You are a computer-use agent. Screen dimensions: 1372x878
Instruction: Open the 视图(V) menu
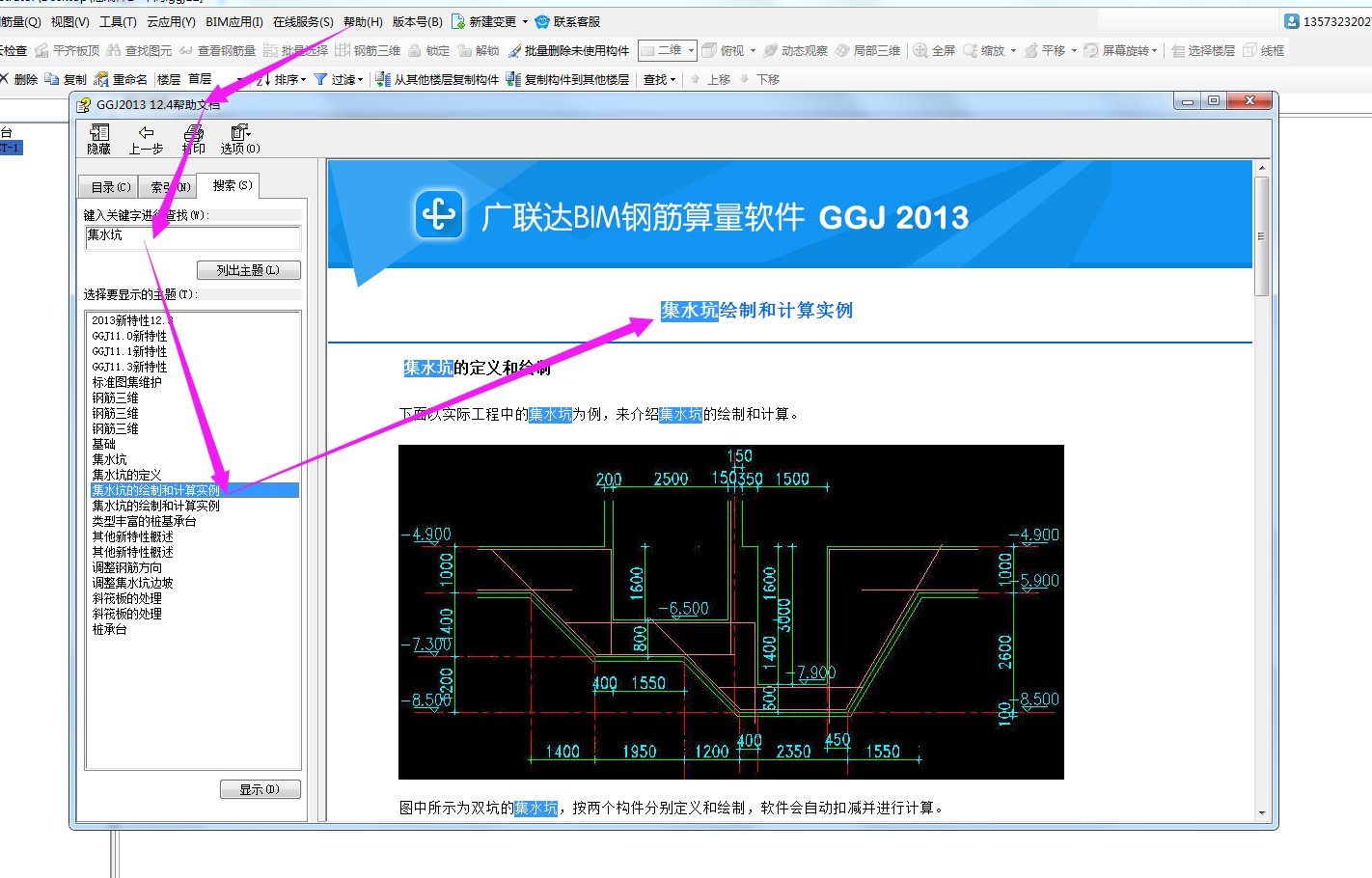click(69, 21)
